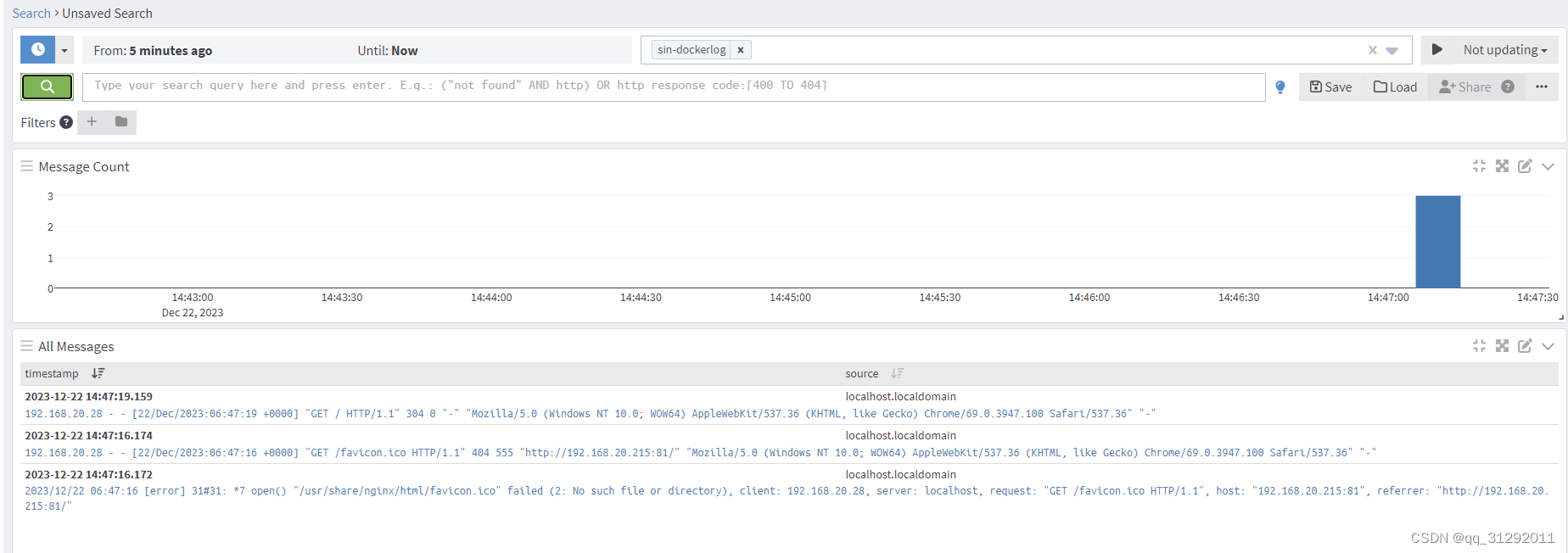The image size is (1568, 553).
Task: Add a new search filter
Action: 92,122
